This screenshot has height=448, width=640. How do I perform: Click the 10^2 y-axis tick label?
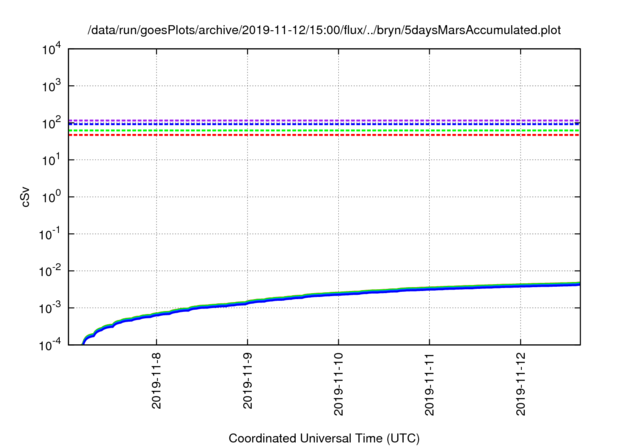coord(52,123)
